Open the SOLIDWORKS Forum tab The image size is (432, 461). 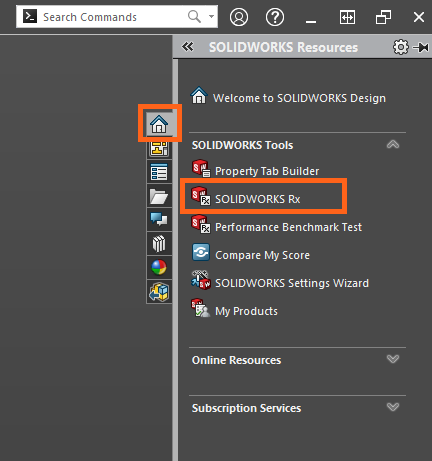pos(159,220)
